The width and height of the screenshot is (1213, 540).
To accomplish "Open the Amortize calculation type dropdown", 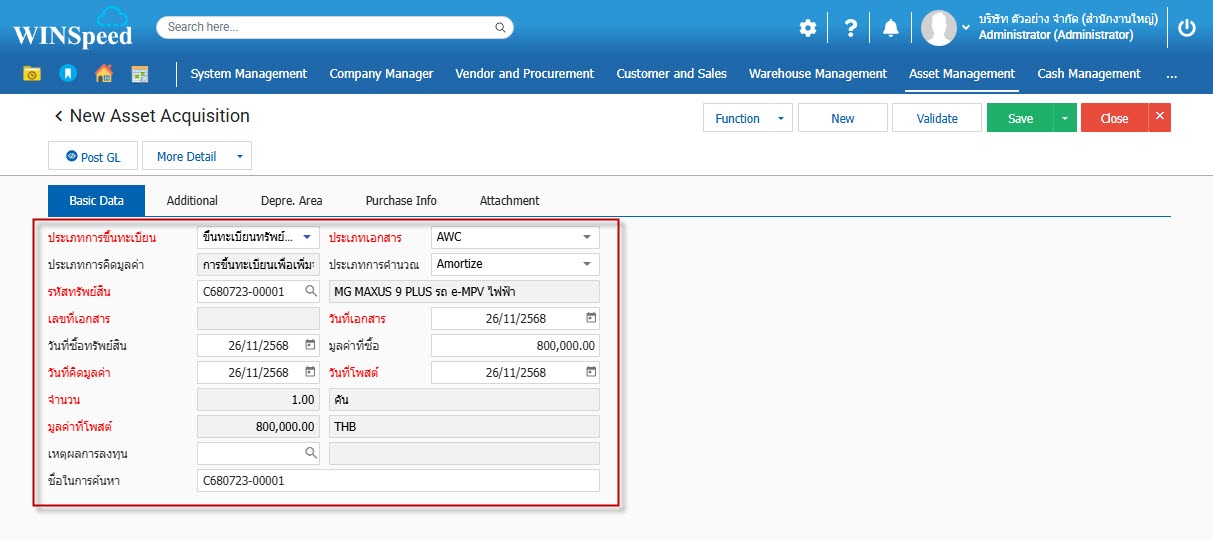I will click(x=586, y=264).
